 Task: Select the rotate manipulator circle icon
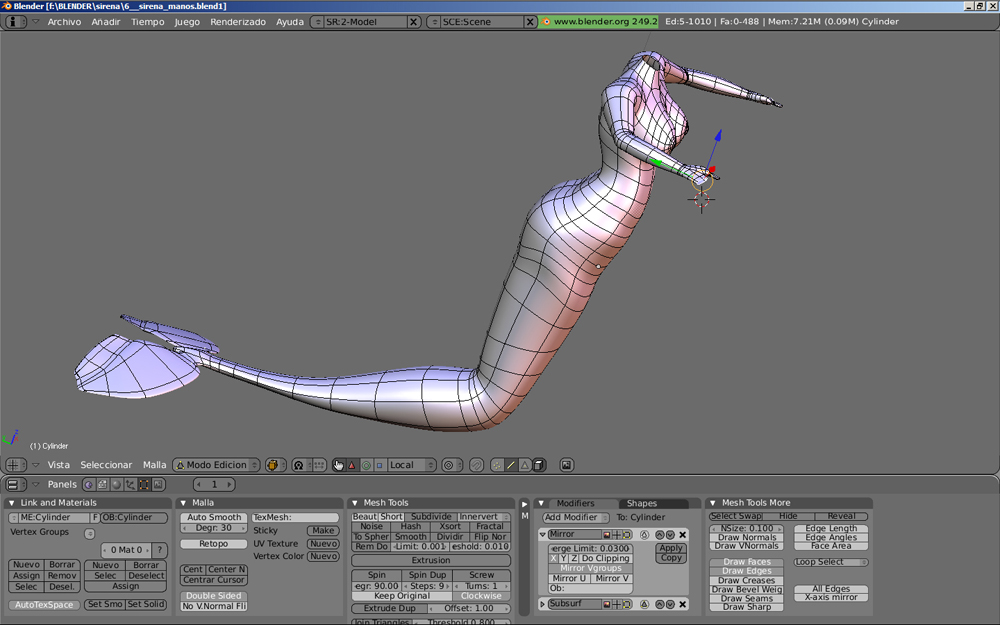pyautogui.click(x=366, y=465)
